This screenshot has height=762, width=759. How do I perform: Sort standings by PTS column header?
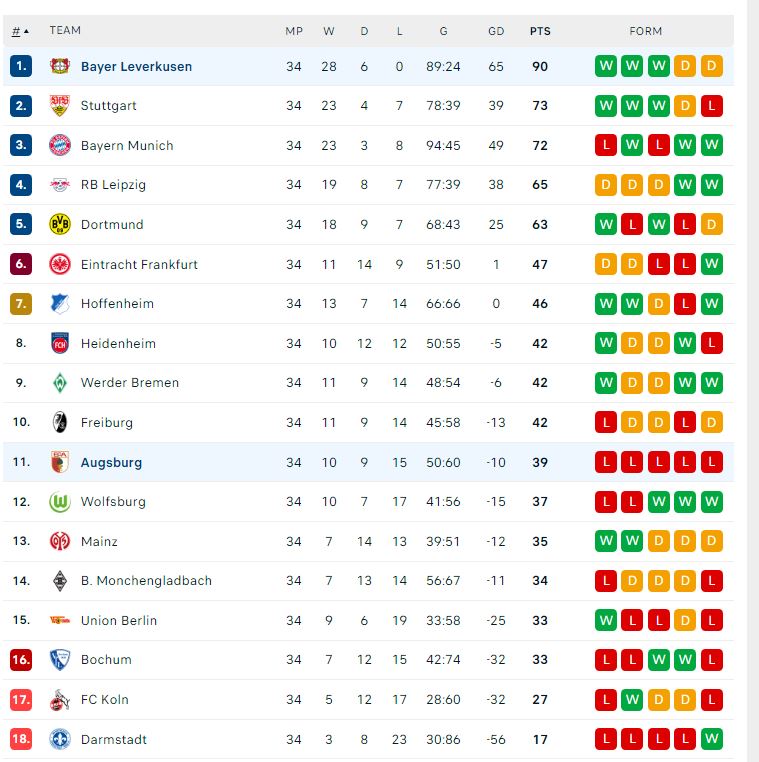[540, 31]
